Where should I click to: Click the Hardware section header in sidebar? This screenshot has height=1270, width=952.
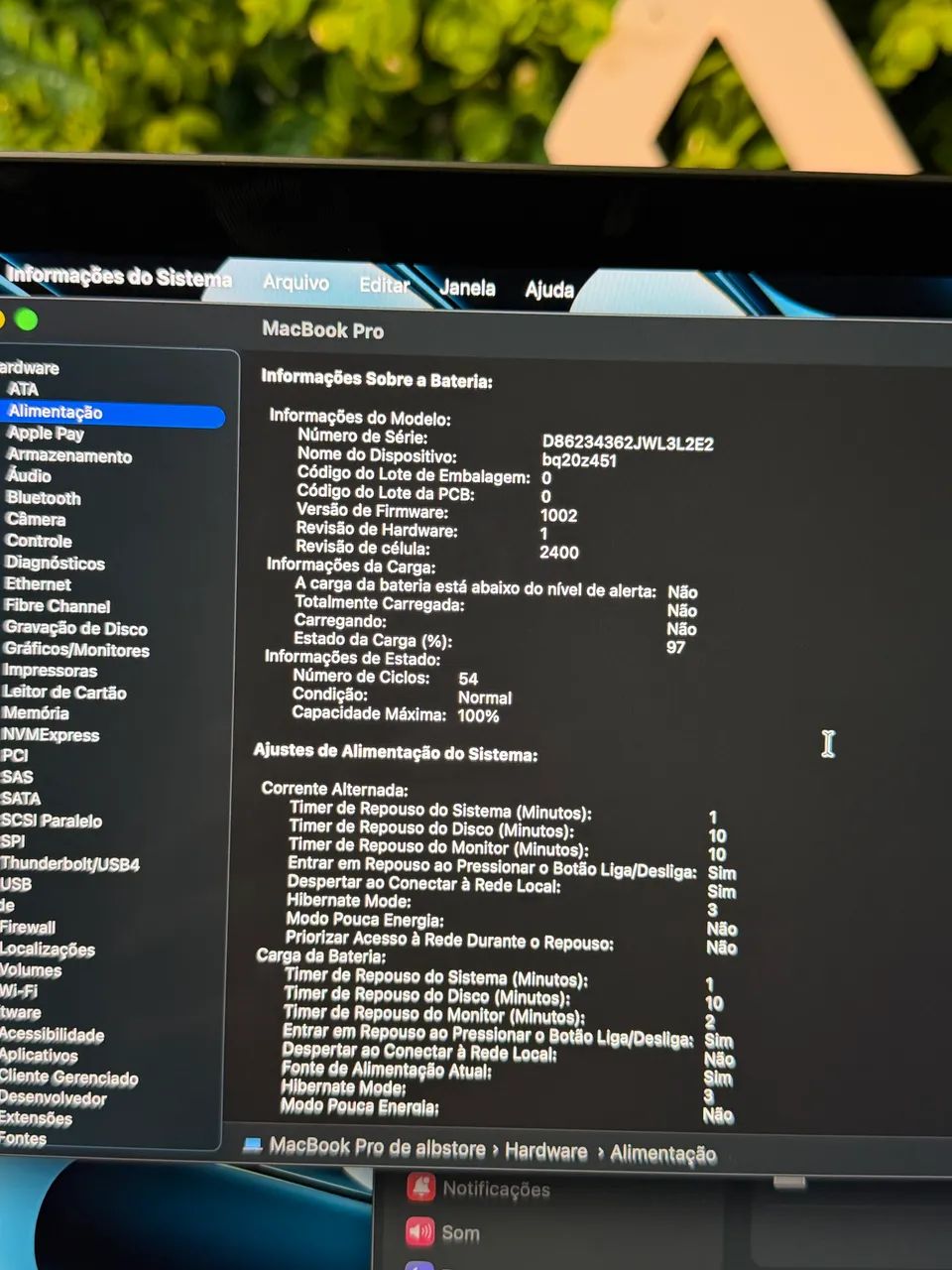[30, 368]
